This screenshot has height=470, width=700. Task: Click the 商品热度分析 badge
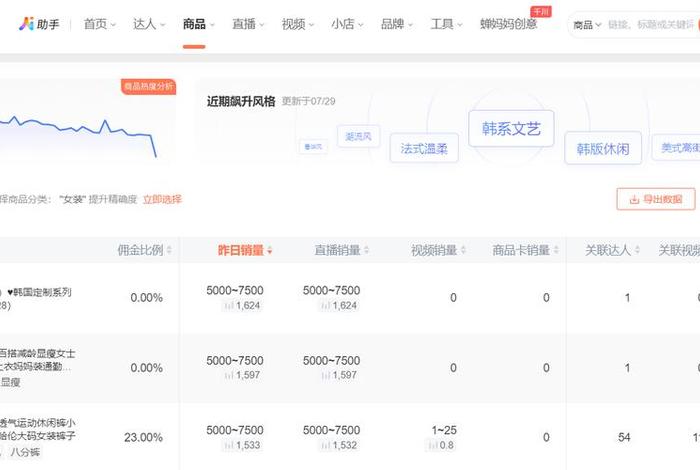[148, 86]
